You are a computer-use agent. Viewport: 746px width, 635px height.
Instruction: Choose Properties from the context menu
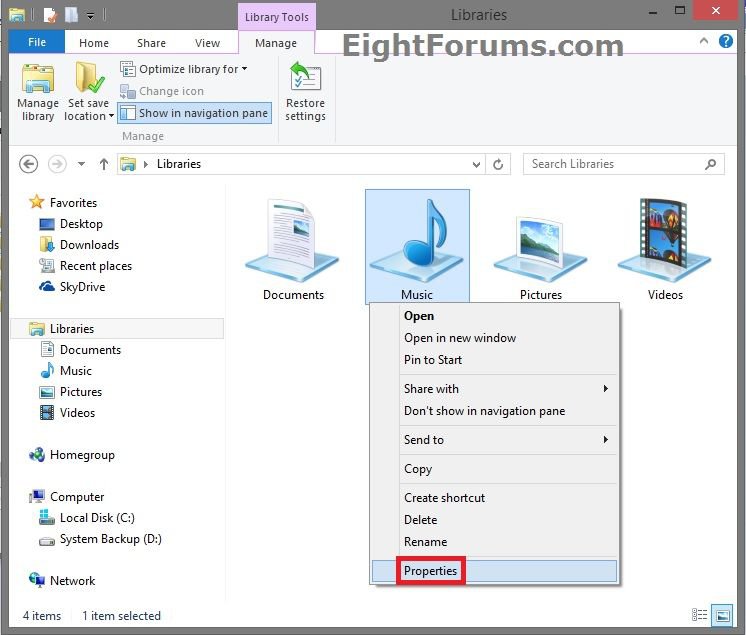pos(431,571)
